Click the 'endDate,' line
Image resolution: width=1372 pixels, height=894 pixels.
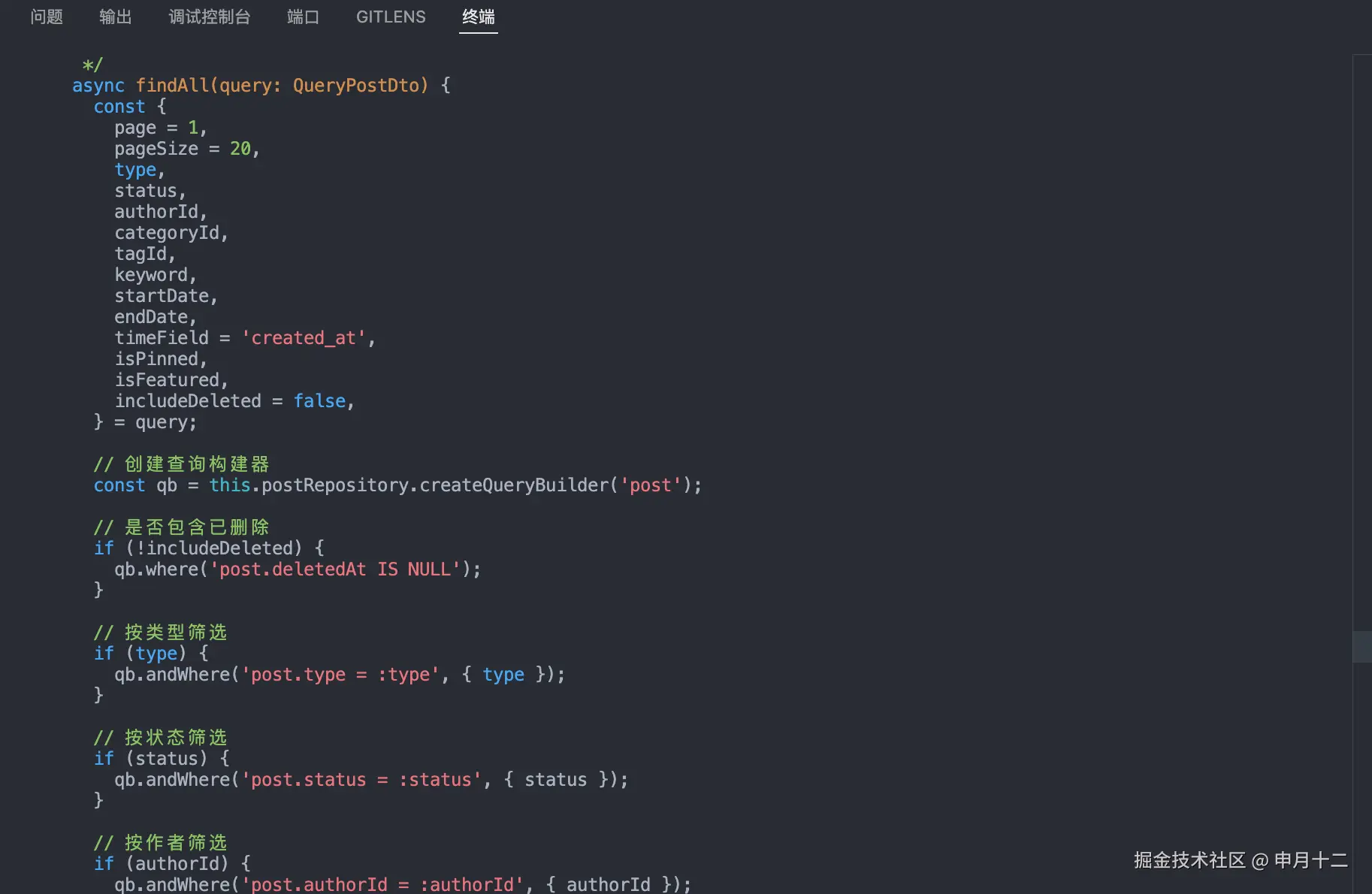coord(156,317)
